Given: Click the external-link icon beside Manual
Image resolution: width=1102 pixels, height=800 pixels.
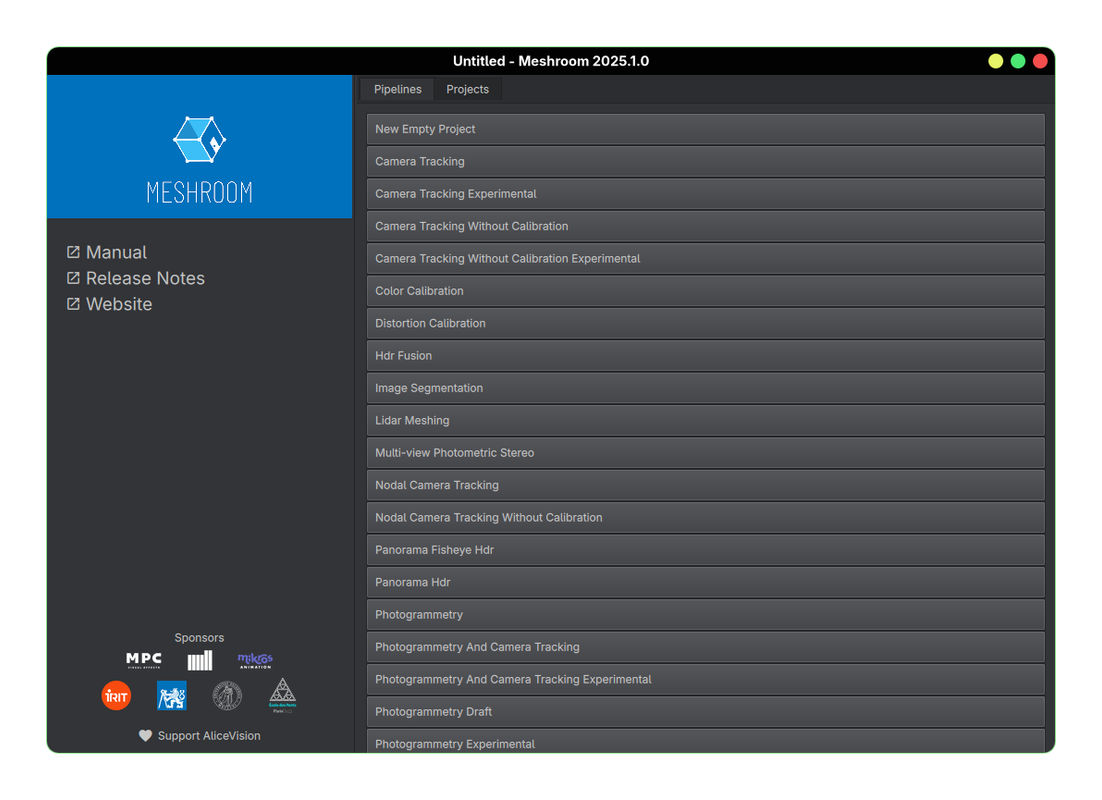Looking at the screenshot, I should pyautogui.click(x=73, y=252).
